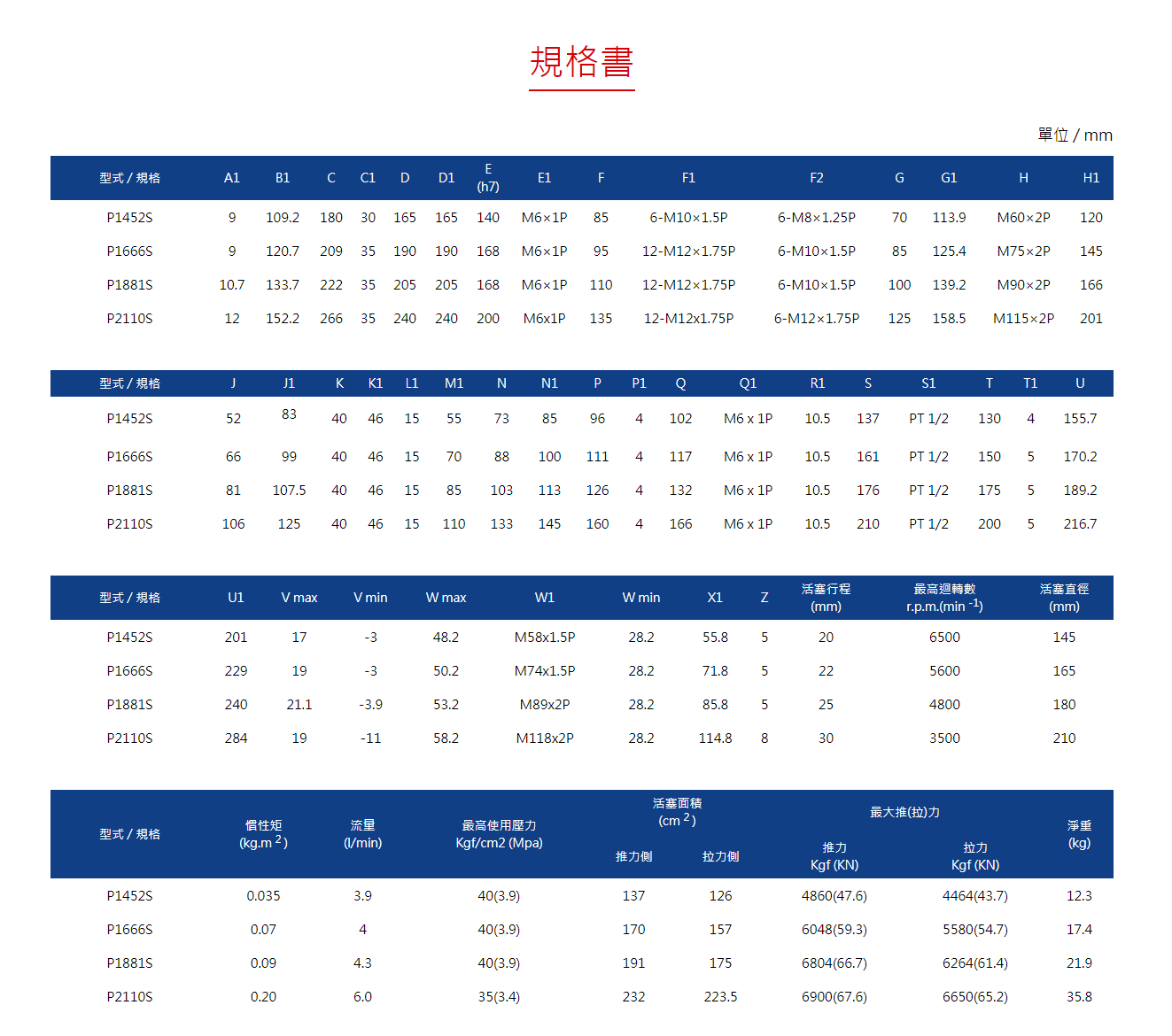
Task: Click the 規格書 title heading
Action: (x=581, y=64)
